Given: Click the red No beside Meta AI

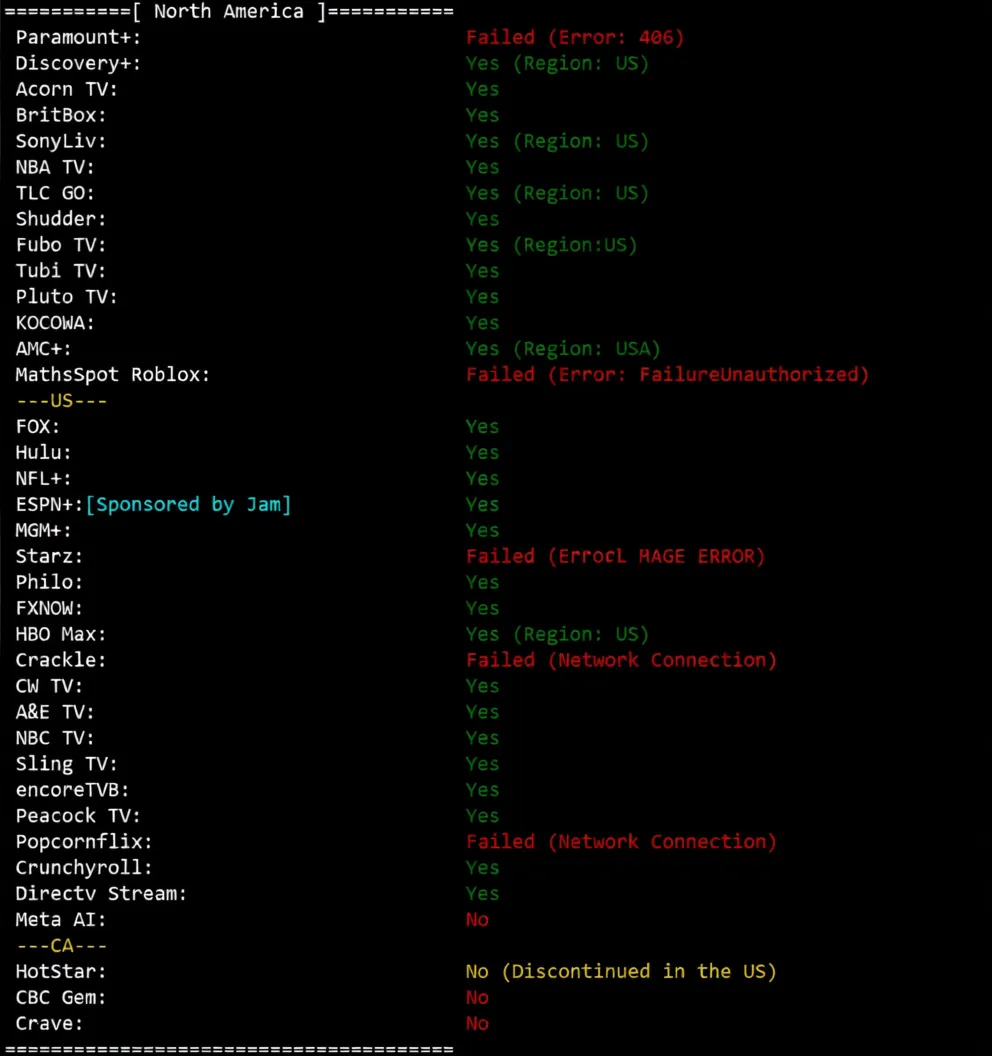Looking at the screenshot, I should (x=477, y=920).
